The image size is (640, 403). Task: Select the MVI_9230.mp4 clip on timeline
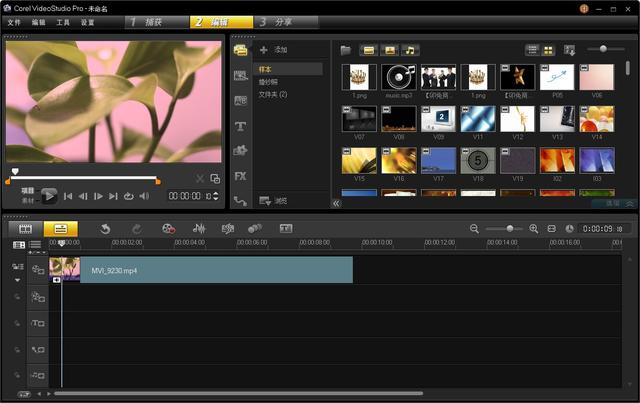(x=201, y=270)
